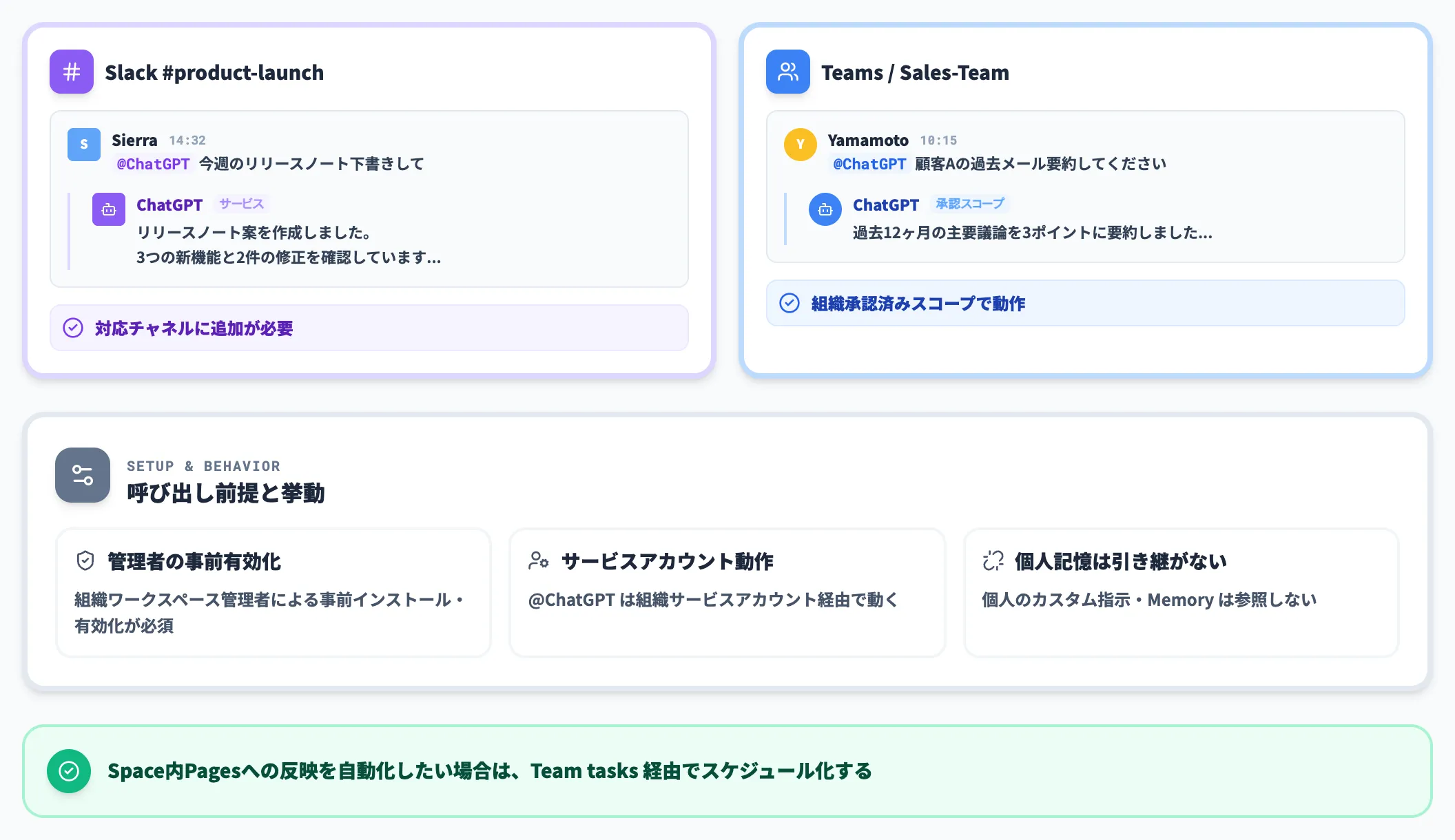Viewport: 1455px width, 840px height.
Task: Click the purple ChatGPT bot icon in Slack
Action: [x=109, y=209]
